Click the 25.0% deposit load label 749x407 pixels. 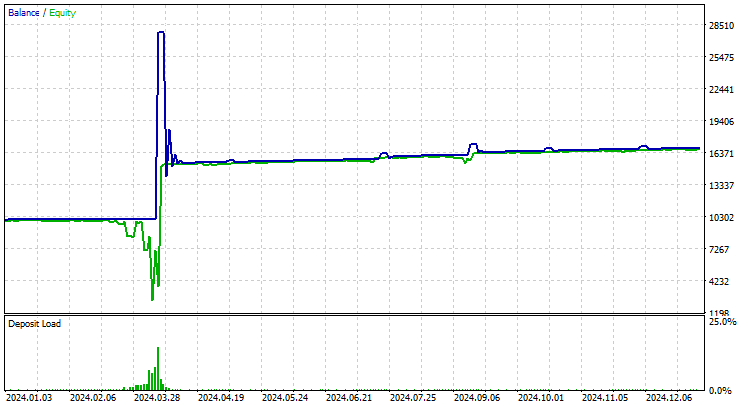(x=723, y=321)
